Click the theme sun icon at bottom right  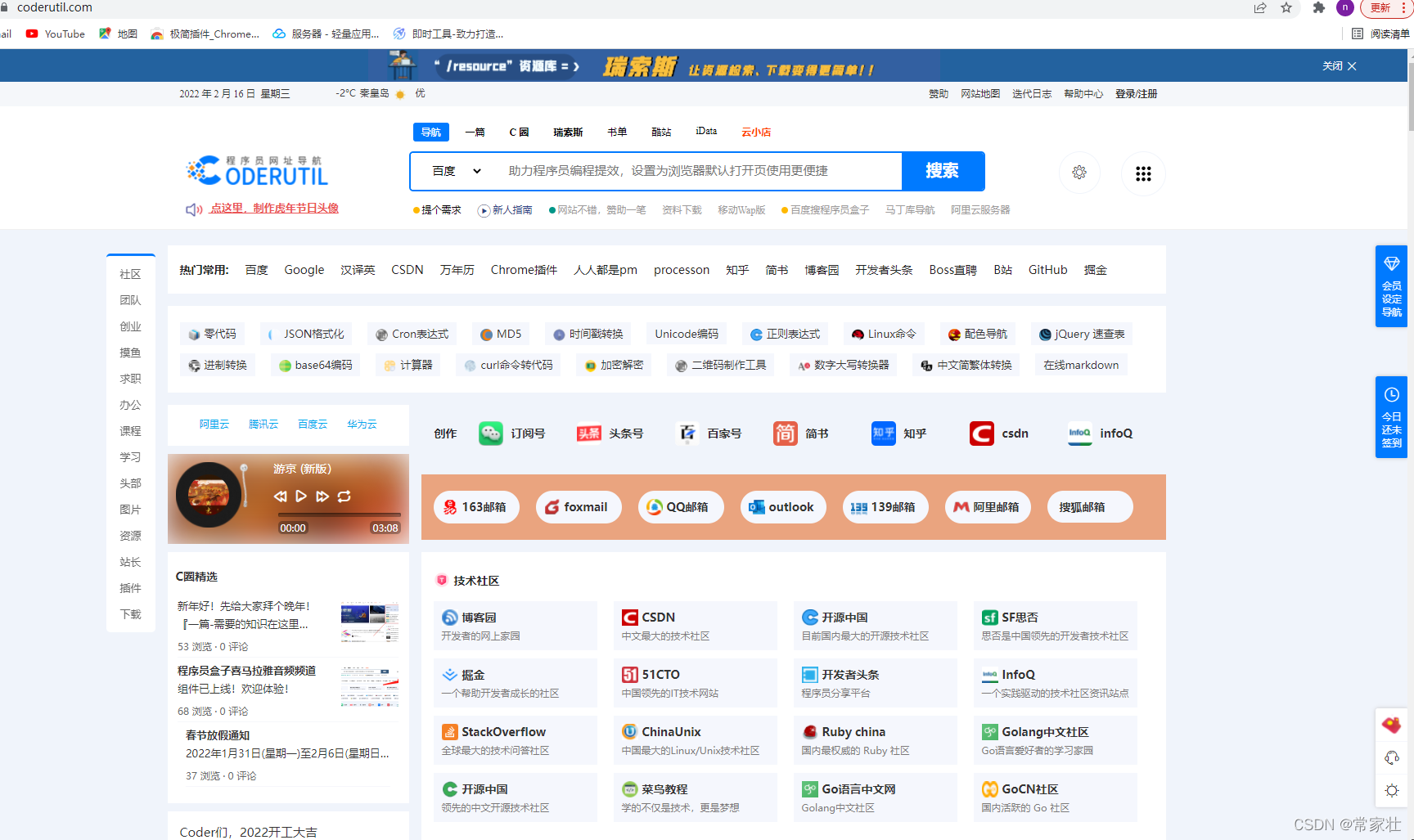[x=1391, y=791]
